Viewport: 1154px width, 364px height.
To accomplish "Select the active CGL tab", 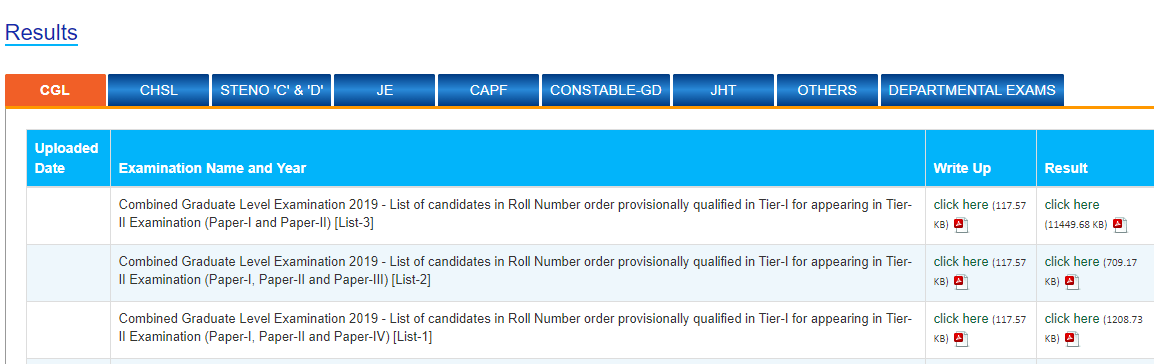I will click(x=55, y=90).
